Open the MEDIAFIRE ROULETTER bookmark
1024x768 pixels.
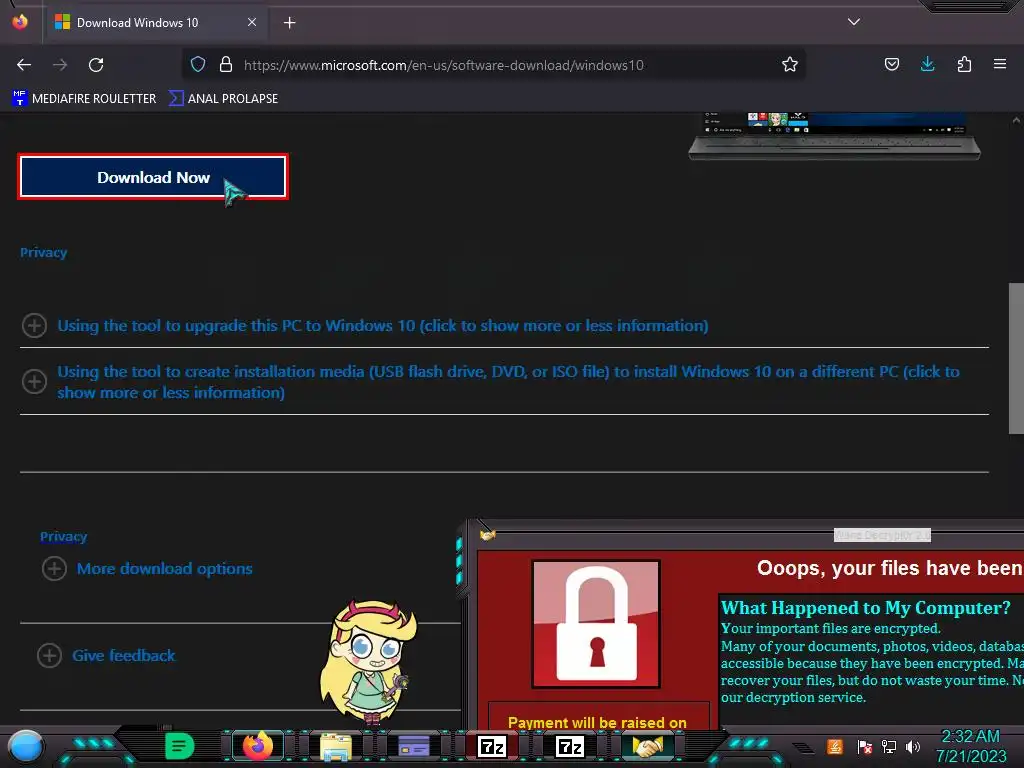(x=84, y=99)
